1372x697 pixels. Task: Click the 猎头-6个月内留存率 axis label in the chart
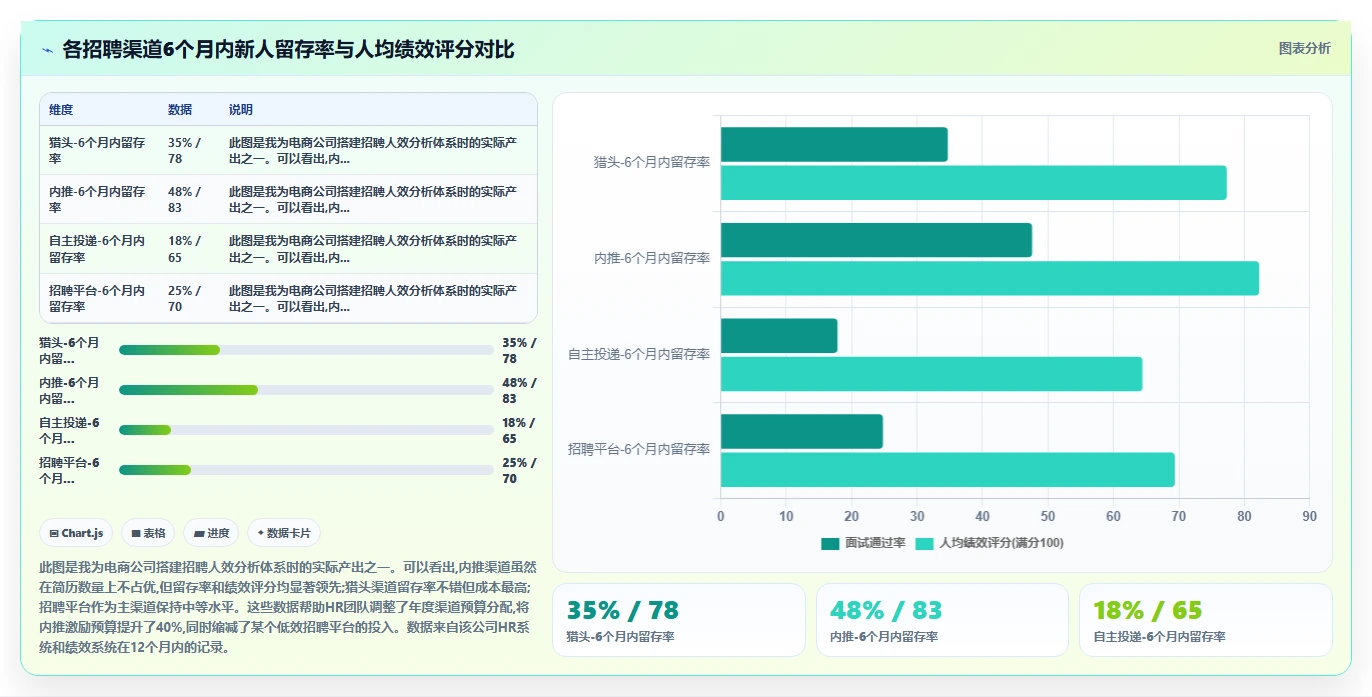[652, 162]
